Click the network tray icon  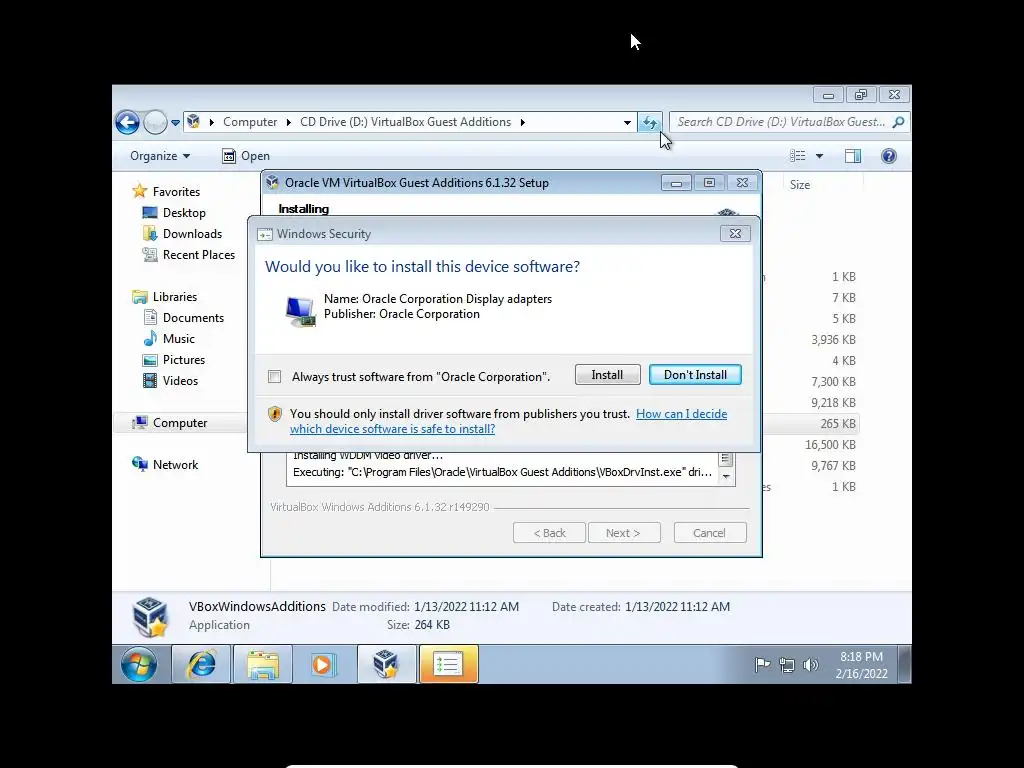[787, 665]
